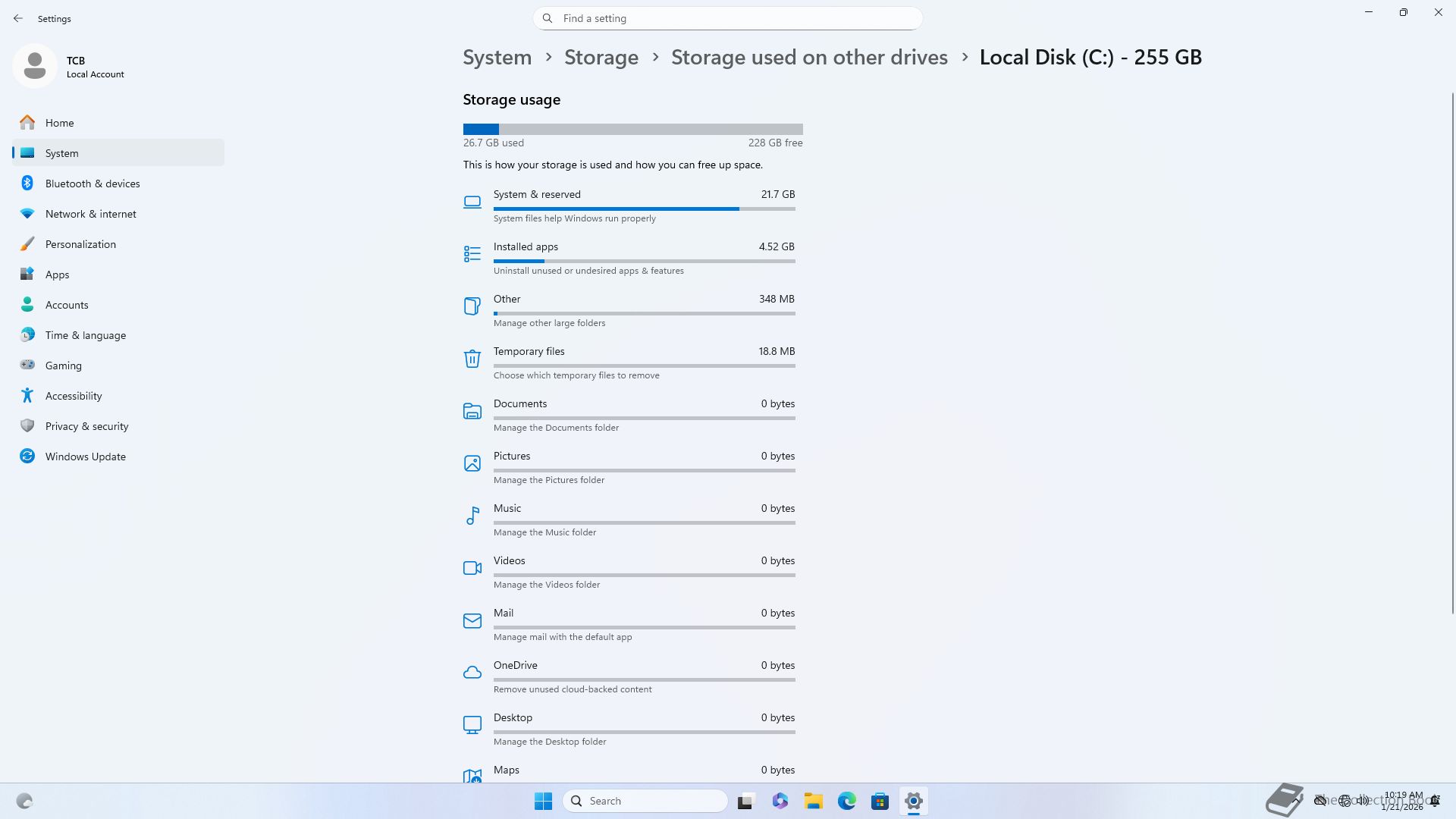Open File Explorer from the taskbar
Viewport: 1456px width, 819px height.
(x=813, y=801)
